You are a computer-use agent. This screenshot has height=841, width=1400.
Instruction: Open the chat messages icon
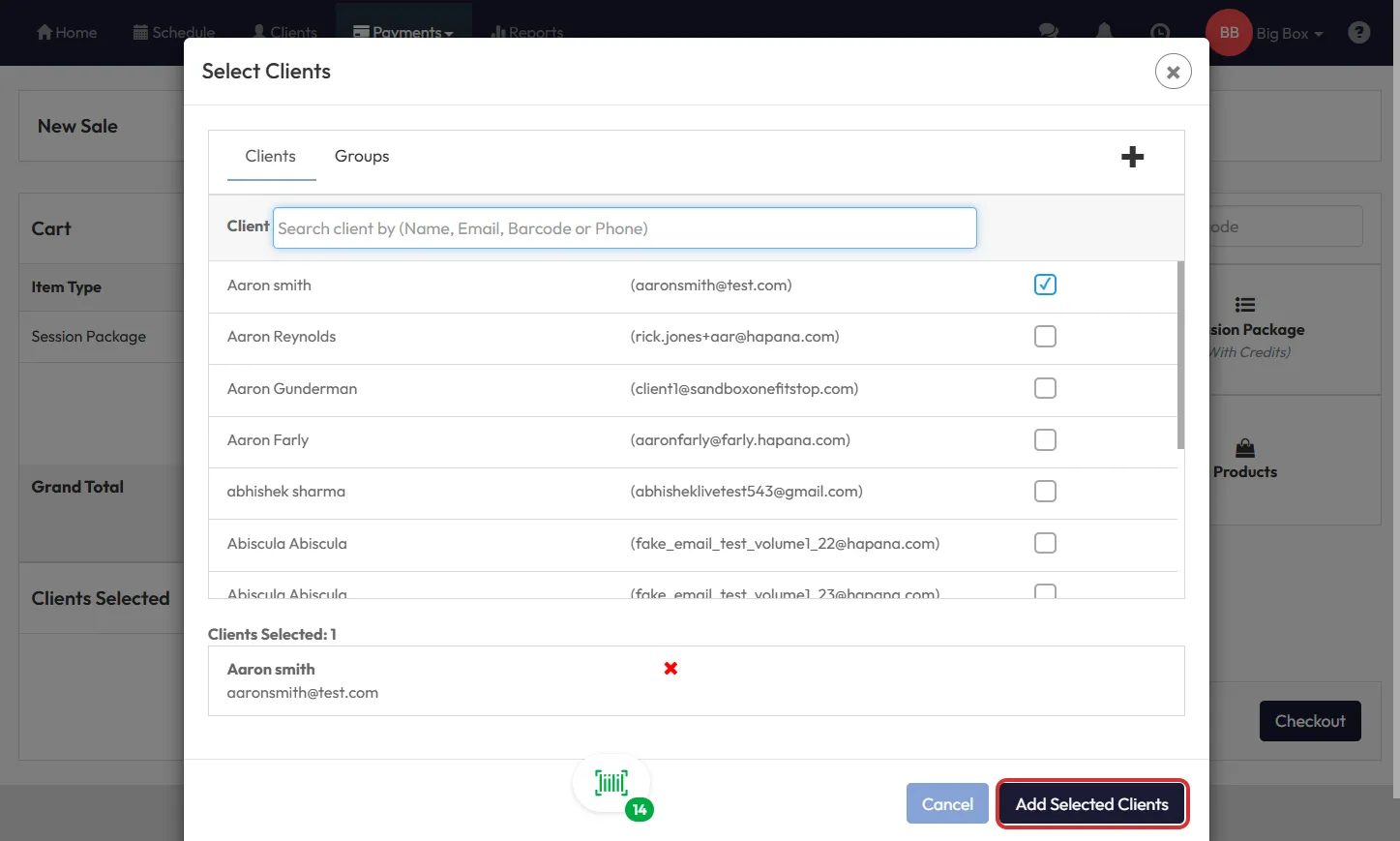click(x=1048, y=32)
